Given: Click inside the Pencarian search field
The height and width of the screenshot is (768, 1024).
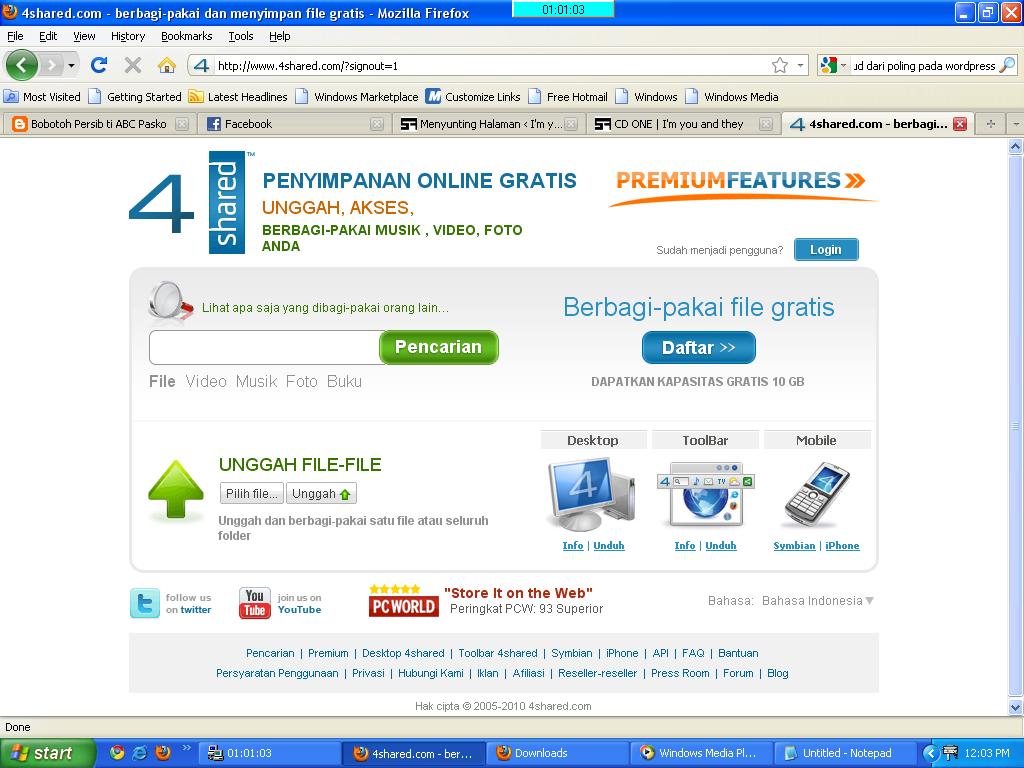Looking at the screenshot, I should pos(260,347).
